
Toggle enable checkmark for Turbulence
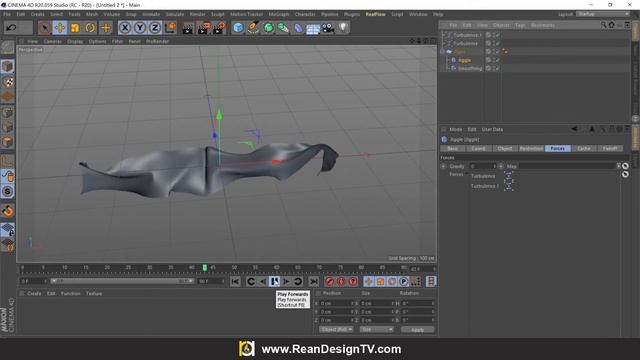click(x=498, y=43)
